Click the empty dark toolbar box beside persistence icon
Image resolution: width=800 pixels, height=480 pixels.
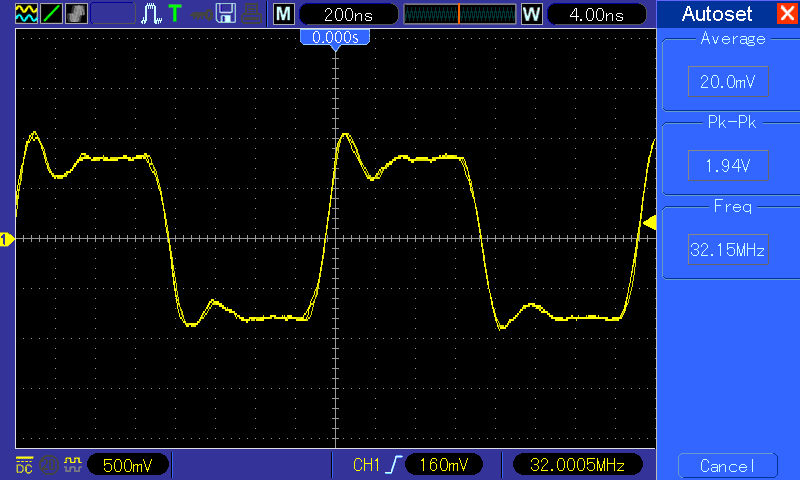coord(113,13)
